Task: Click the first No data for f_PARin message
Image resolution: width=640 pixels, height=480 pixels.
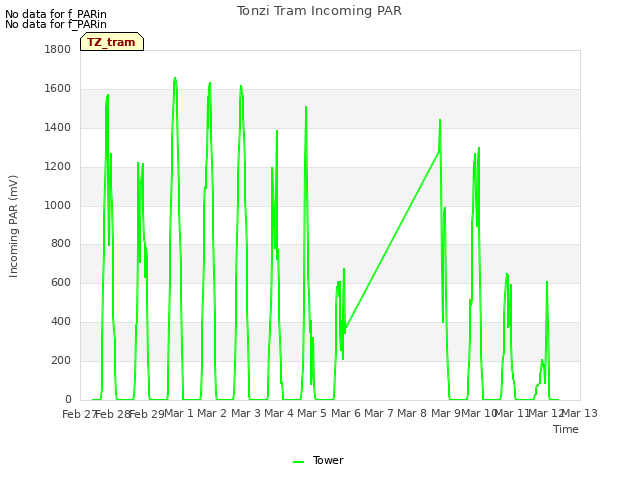Action: 56,14
